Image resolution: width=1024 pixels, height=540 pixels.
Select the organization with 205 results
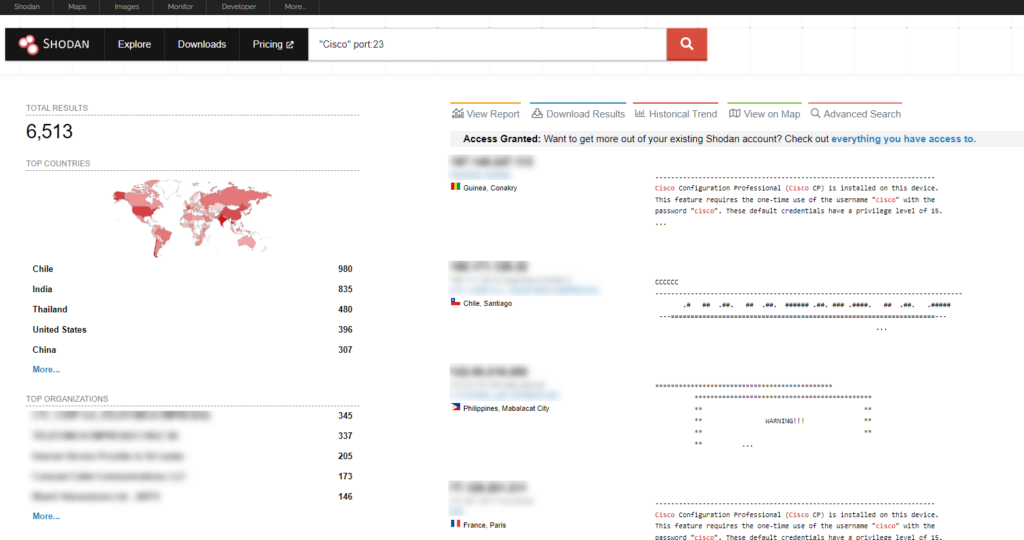108,456
